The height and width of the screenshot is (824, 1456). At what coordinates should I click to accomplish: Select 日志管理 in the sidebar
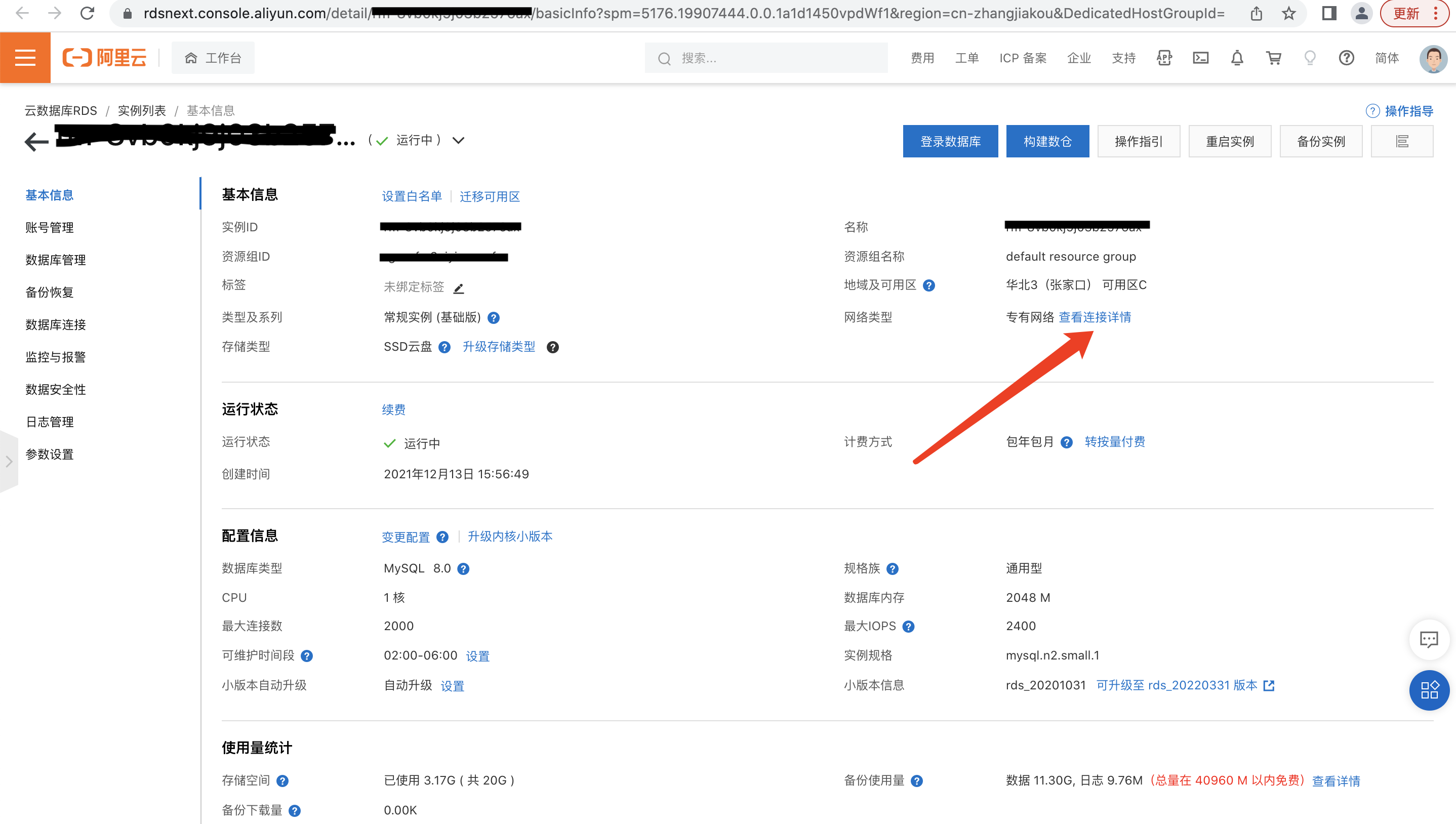(x=49, y=422)
